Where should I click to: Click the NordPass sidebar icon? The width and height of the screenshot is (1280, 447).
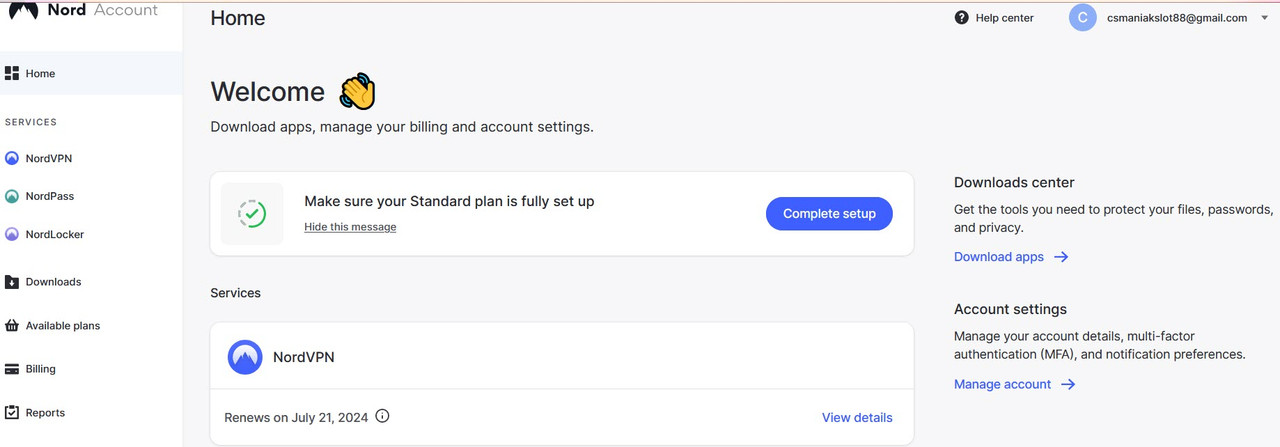point(12,196)
